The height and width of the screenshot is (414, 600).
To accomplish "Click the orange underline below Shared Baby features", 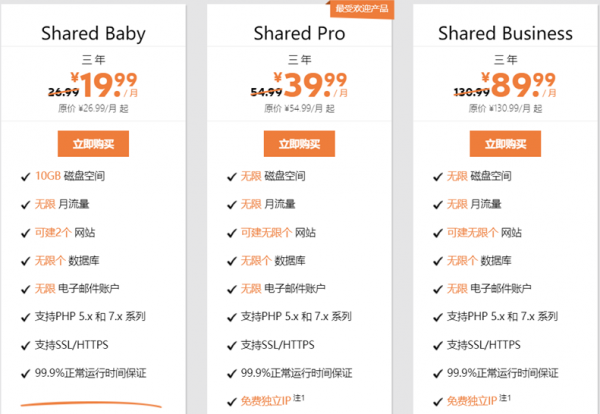I will pos(91,404).
